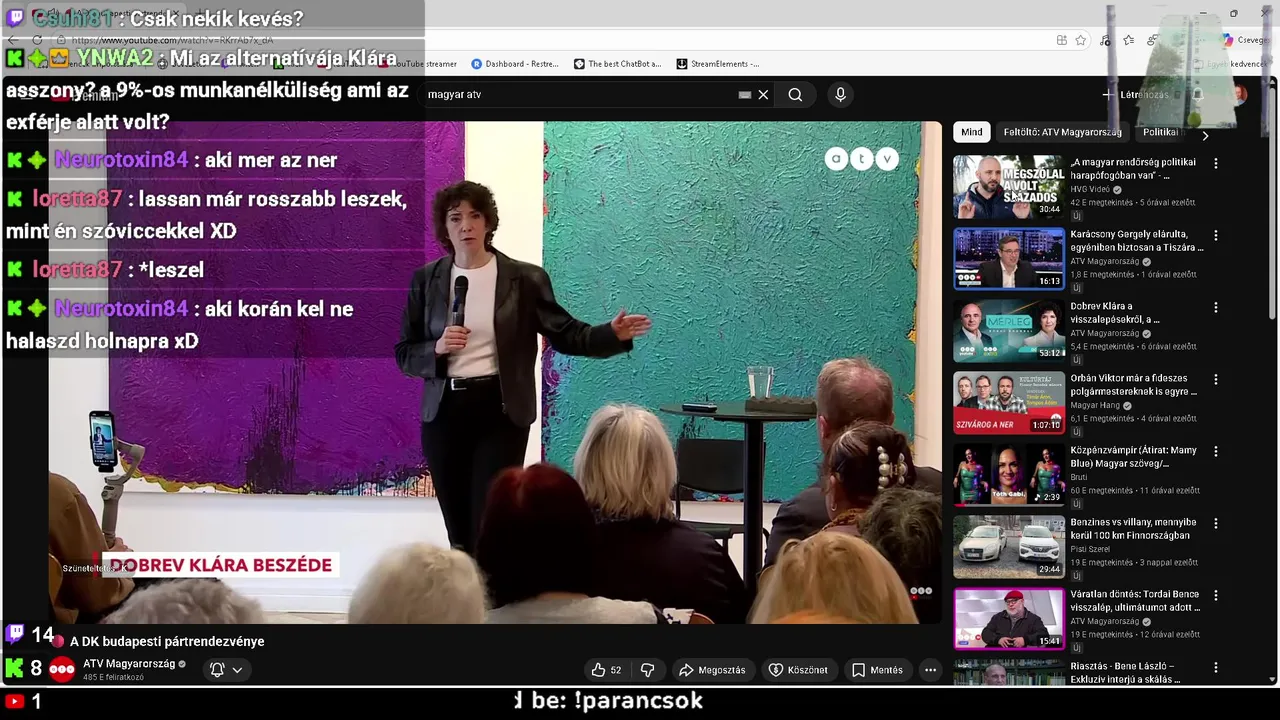Open ATV Magyarország channel avatar
1280x720 pixels.
62,670
